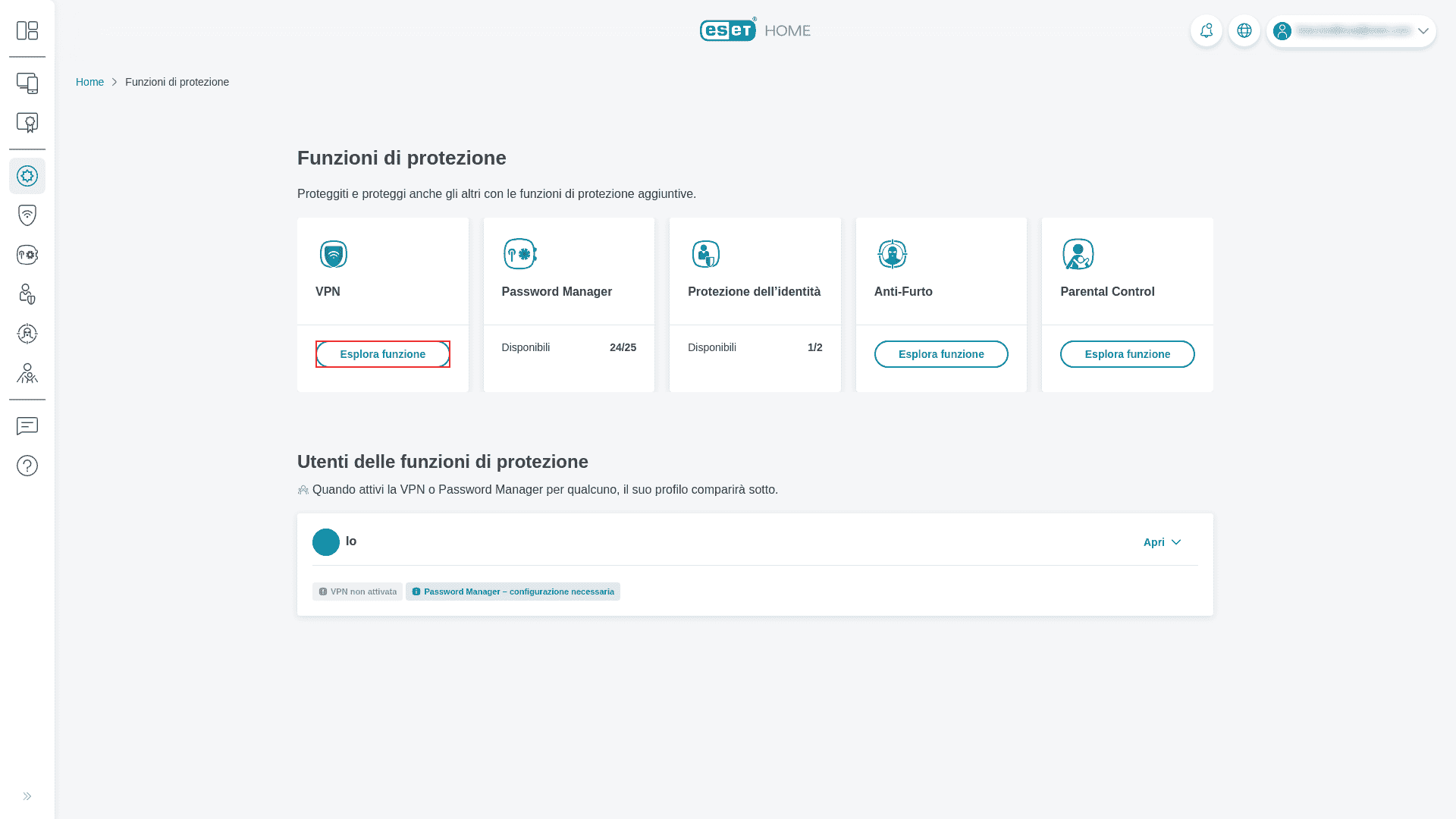The height and width of the screenshot is (819, 1456).
Task: Open the dashboard overview sidebar icon
Action: [x=27, y=30]
